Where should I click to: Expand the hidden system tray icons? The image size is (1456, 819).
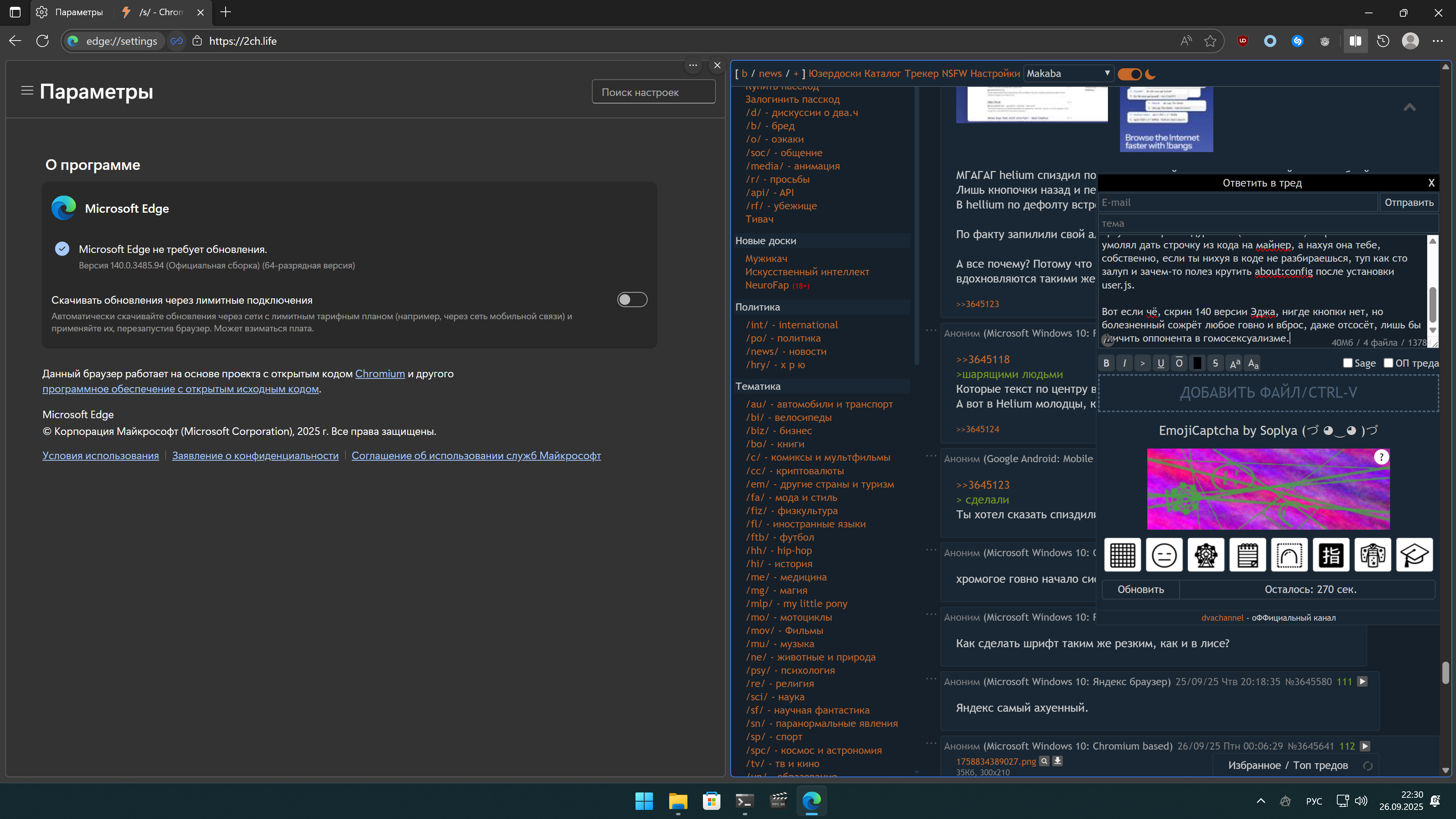(x=1260, y=801)
